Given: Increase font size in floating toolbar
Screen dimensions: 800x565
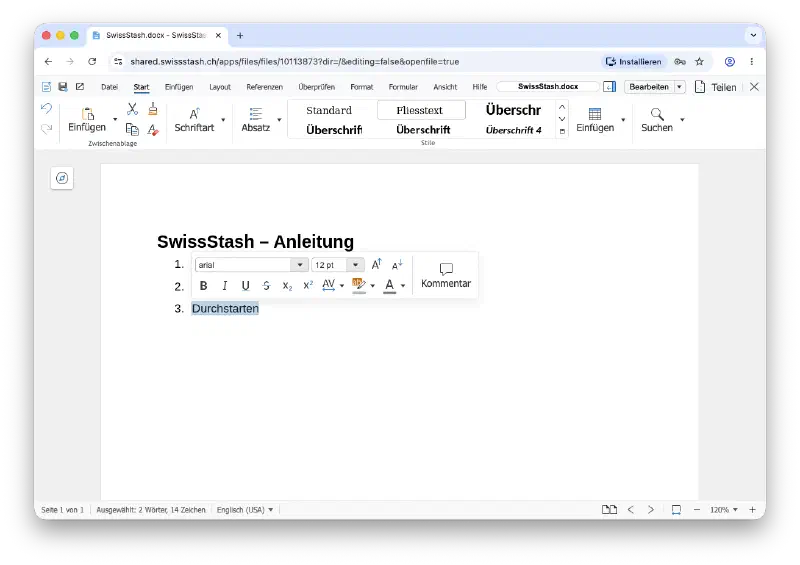Looking at the screenshot, I should pos(377,264).
